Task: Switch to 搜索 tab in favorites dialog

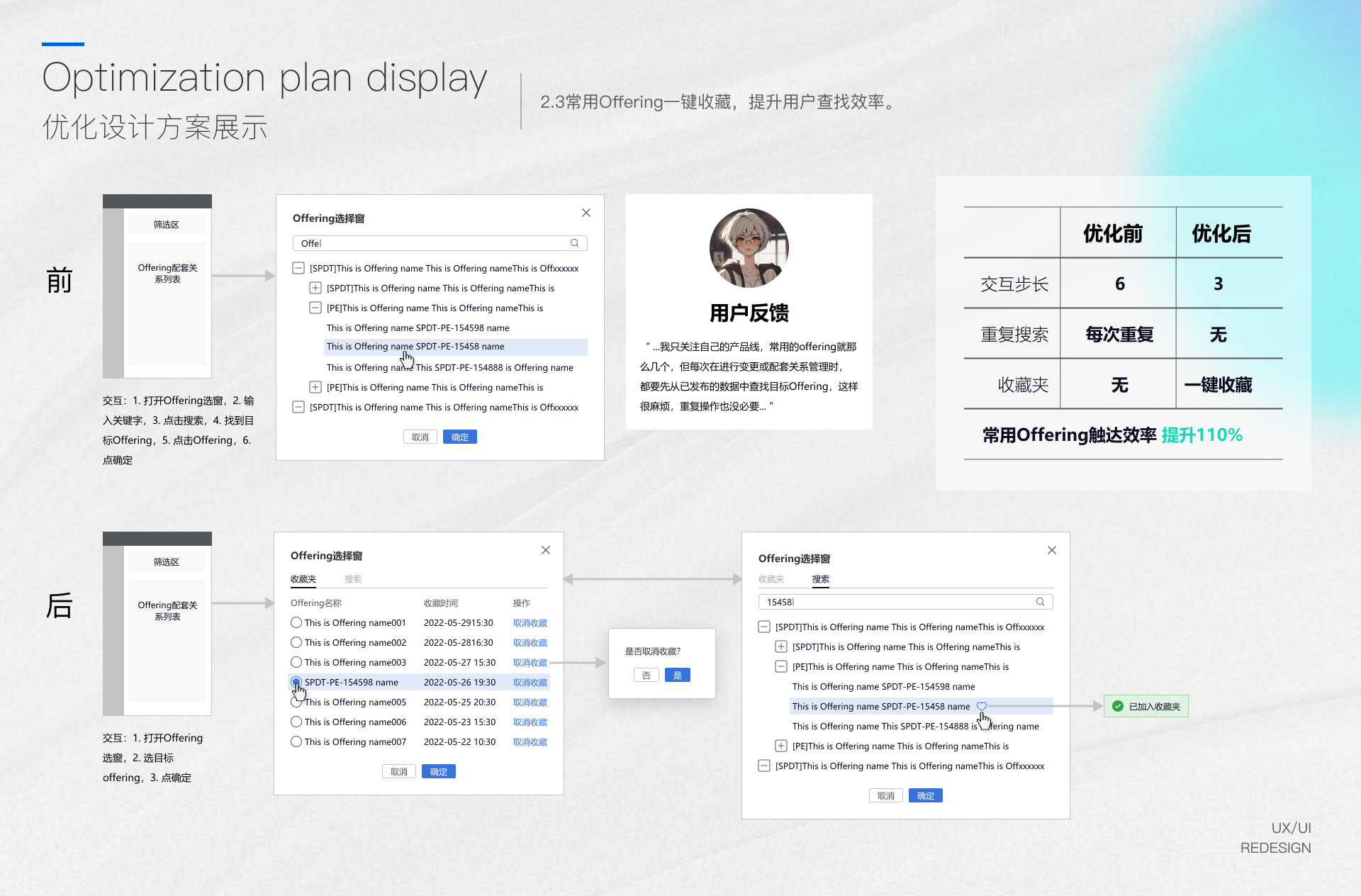Action: 353,579
